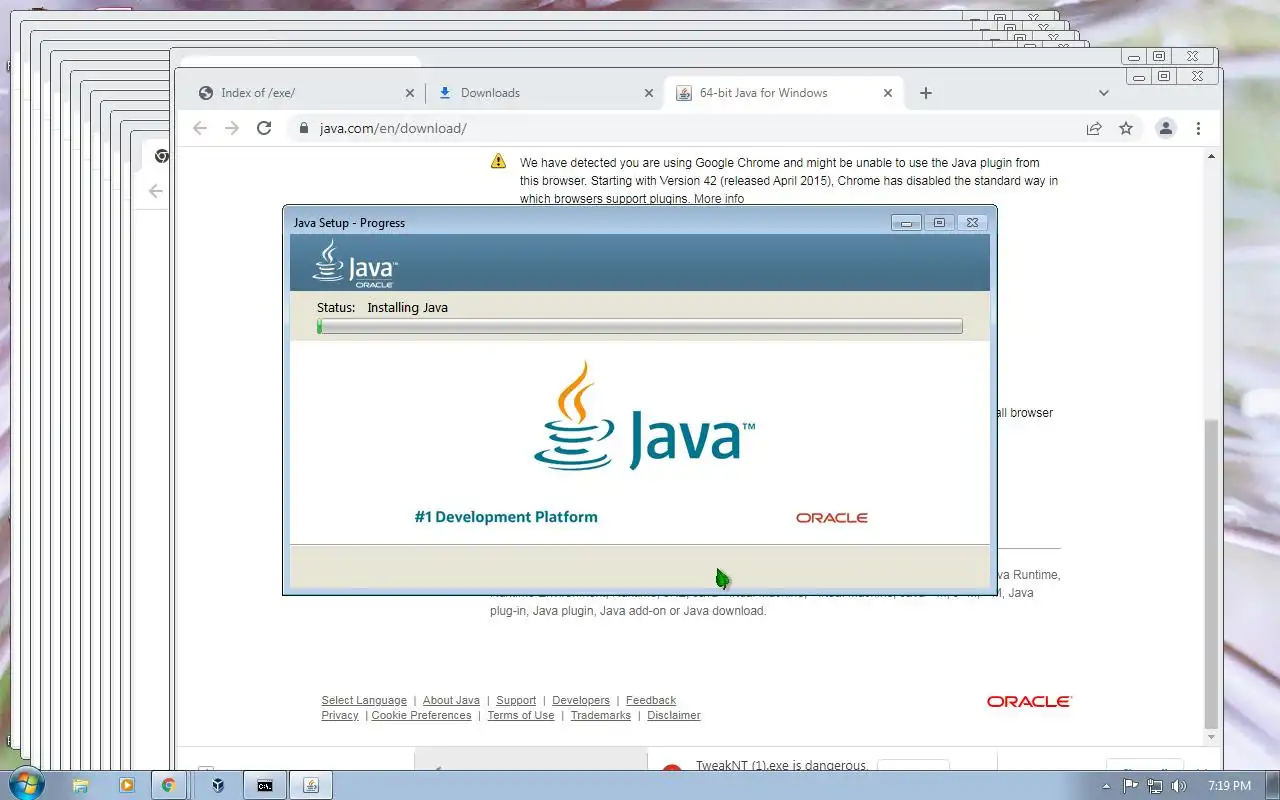Open the About Java footer link
This screenshot has width=1280, height=800.
[x=451, y=700]
